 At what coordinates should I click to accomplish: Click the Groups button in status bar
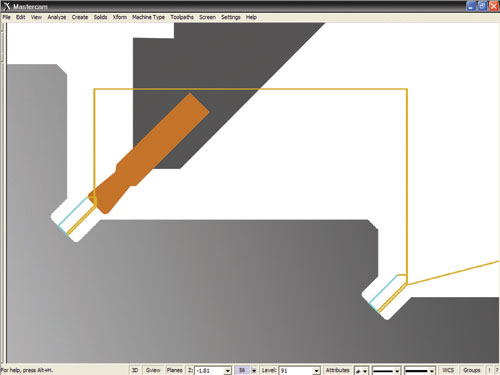[x=472, y=370]
